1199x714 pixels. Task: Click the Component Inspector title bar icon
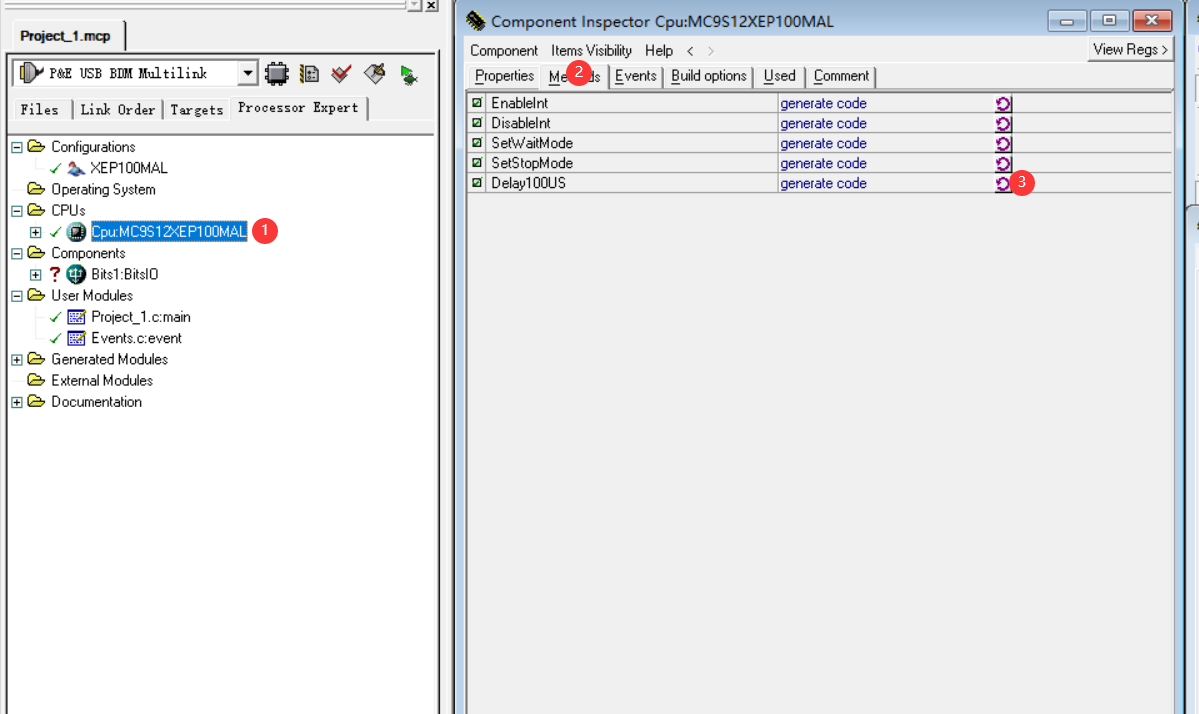click(476, 21)
